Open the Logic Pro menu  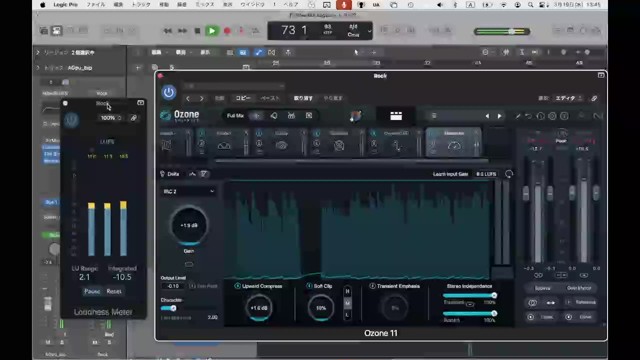[65, 5]
